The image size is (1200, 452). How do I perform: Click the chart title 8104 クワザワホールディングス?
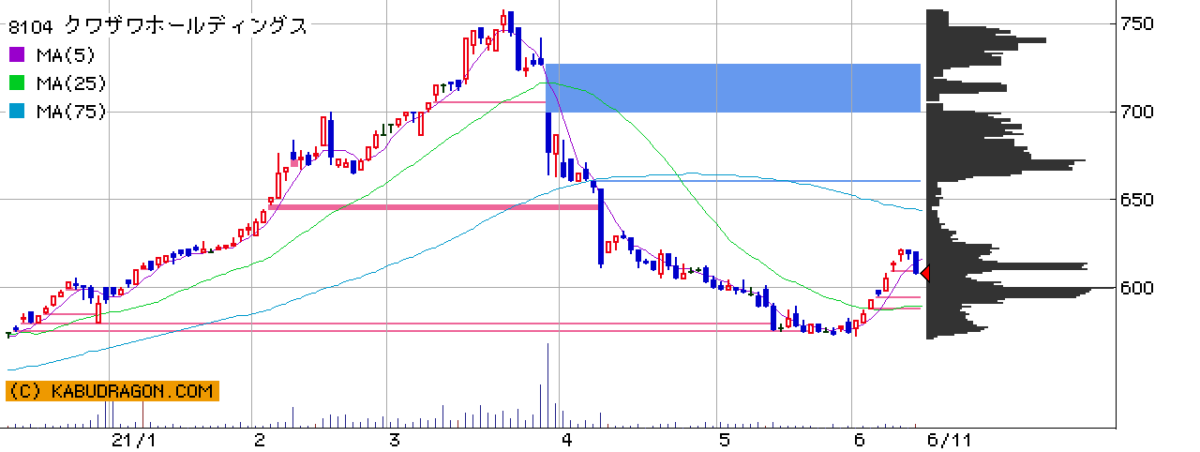(x=158, y=27)
